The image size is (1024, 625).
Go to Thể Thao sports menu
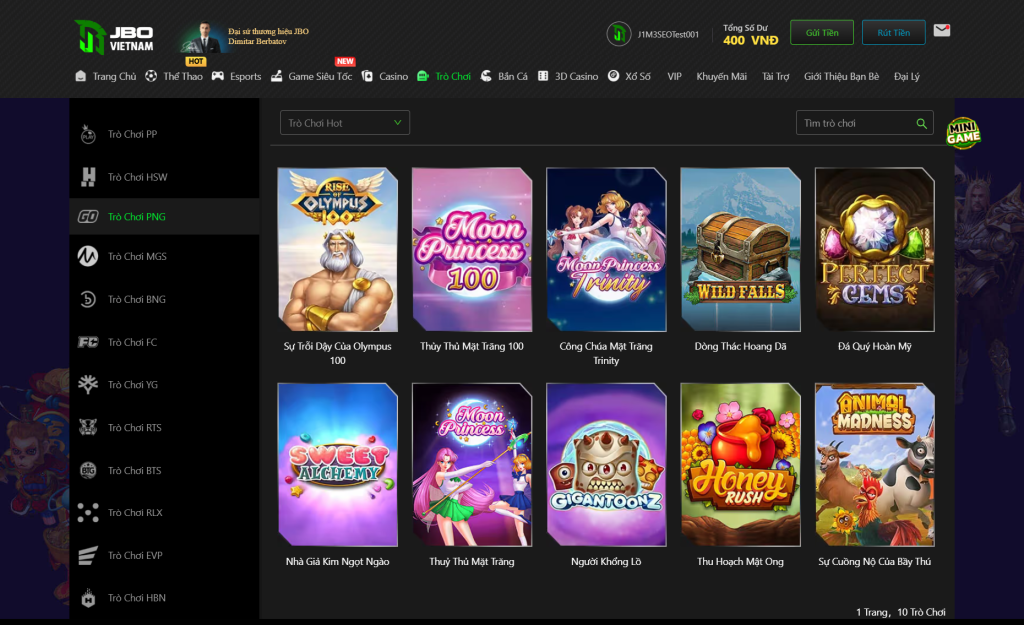pyautogui.click(x=174, y=76)
